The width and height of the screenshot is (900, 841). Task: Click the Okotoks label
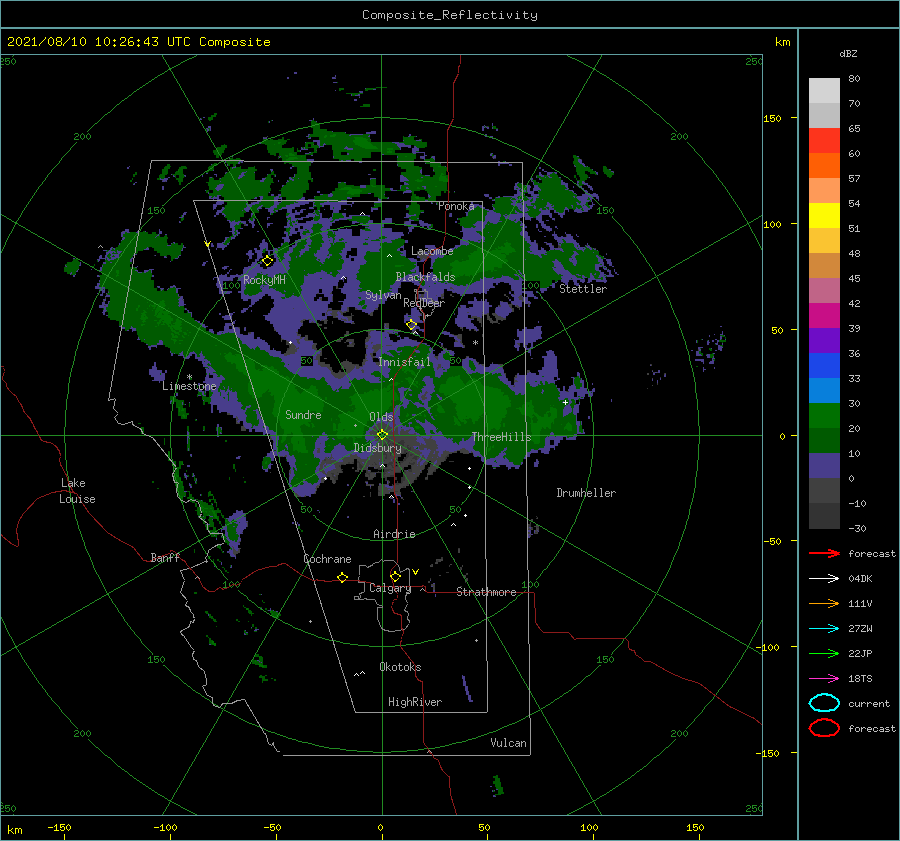click(400, 667)
